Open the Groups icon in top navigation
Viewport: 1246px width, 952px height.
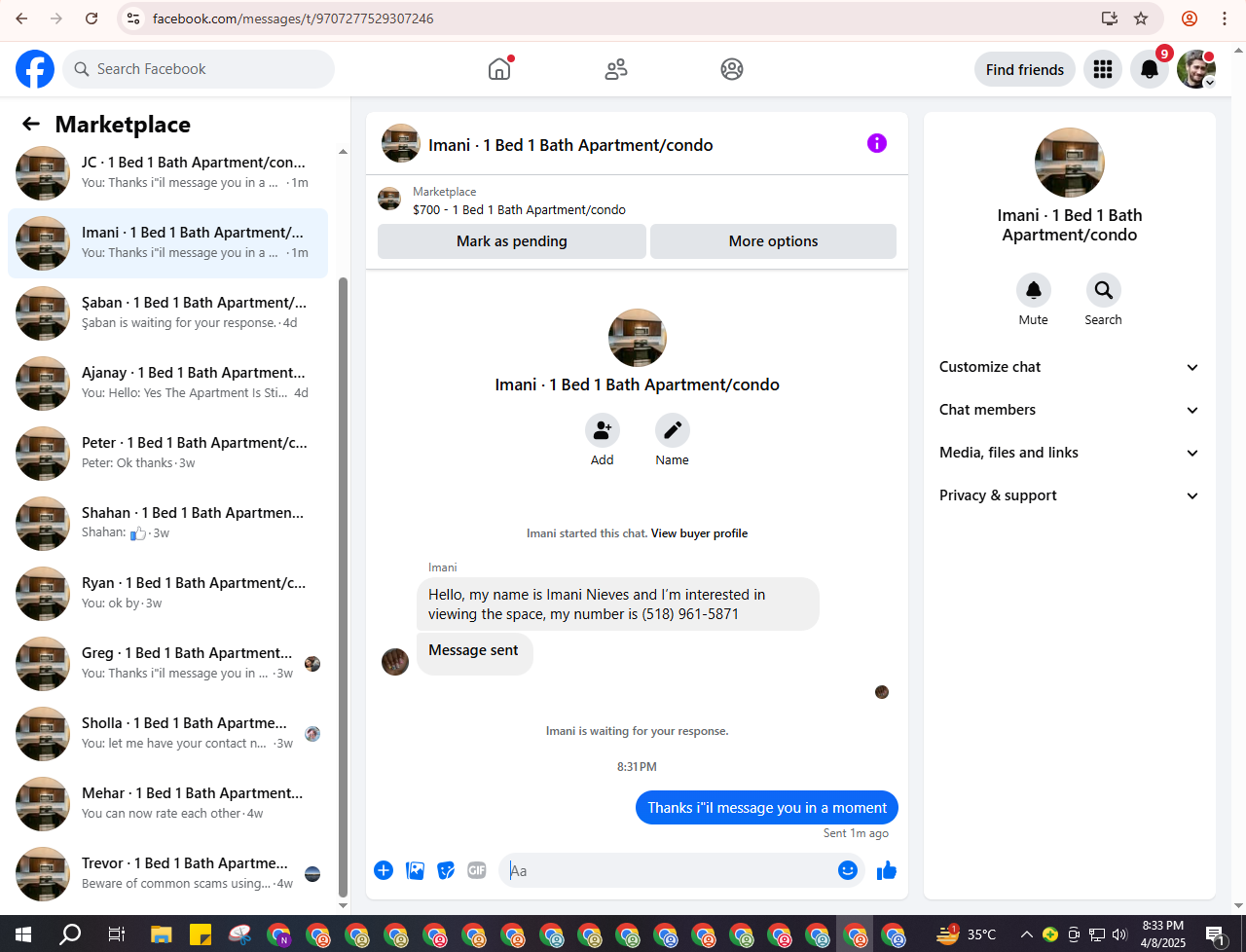tap(732, 69)
